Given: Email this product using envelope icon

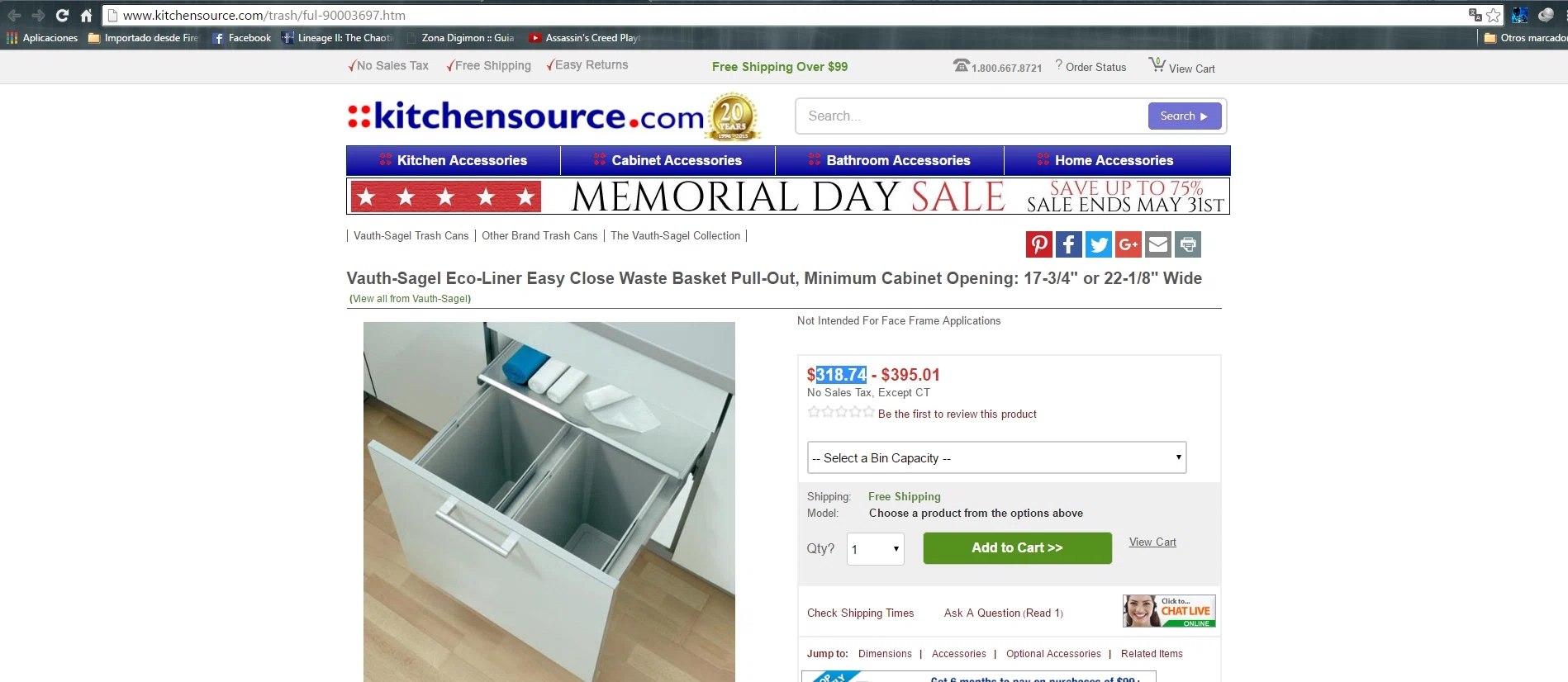Looking at the screenshot, I should click(x=1158, y=244).
